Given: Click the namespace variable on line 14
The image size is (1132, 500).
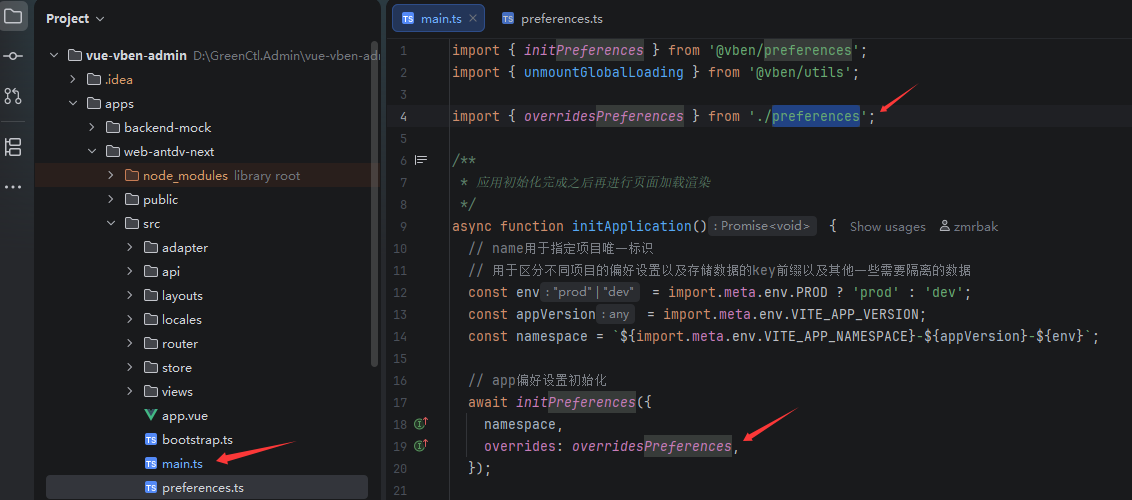Looking at the screenshot, I should tap(552, 336).
